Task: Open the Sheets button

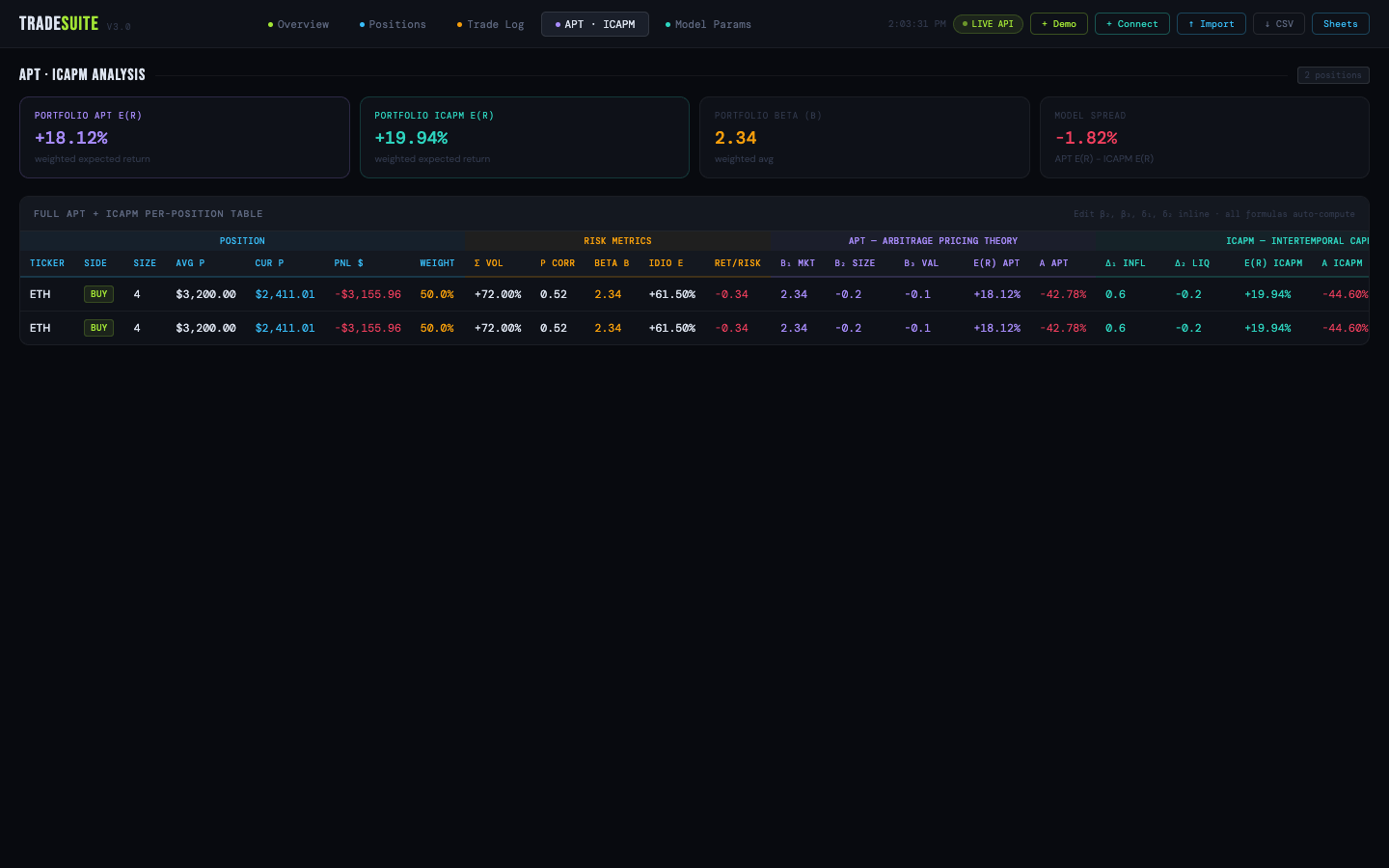Action: point(1341,24)
